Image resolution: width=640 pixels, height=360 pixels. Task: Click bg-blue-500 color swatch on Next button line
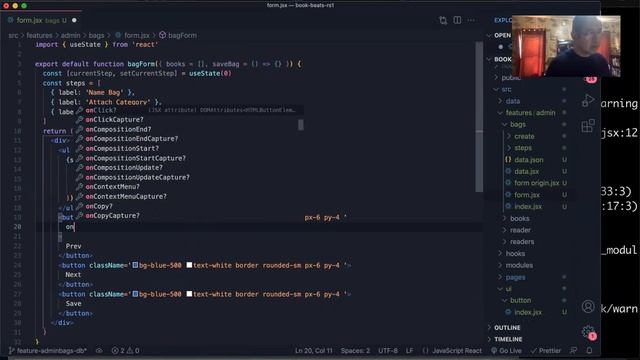[x=135, y=265]
